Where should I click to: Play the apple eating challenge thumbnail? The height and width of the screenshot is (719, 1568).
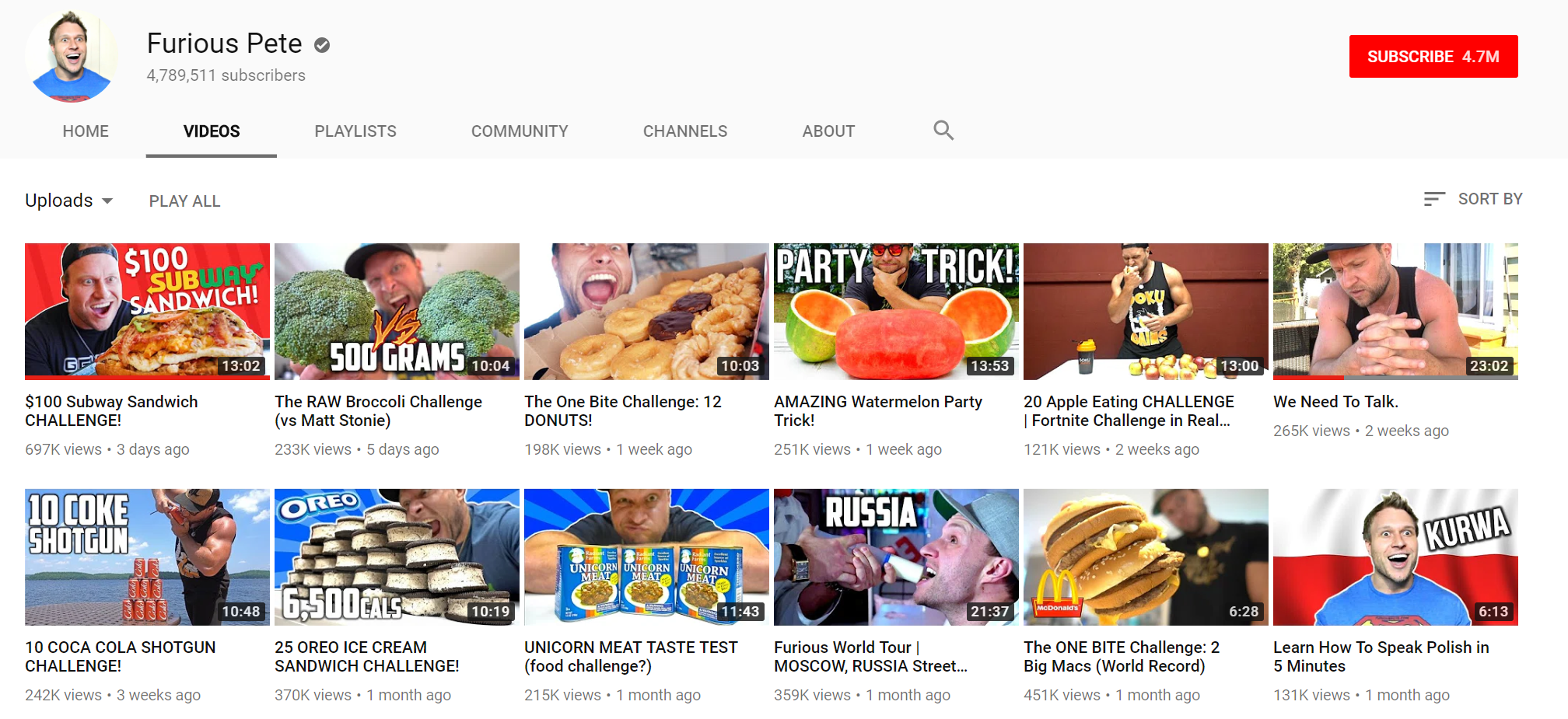click(x=1146, y=311)
